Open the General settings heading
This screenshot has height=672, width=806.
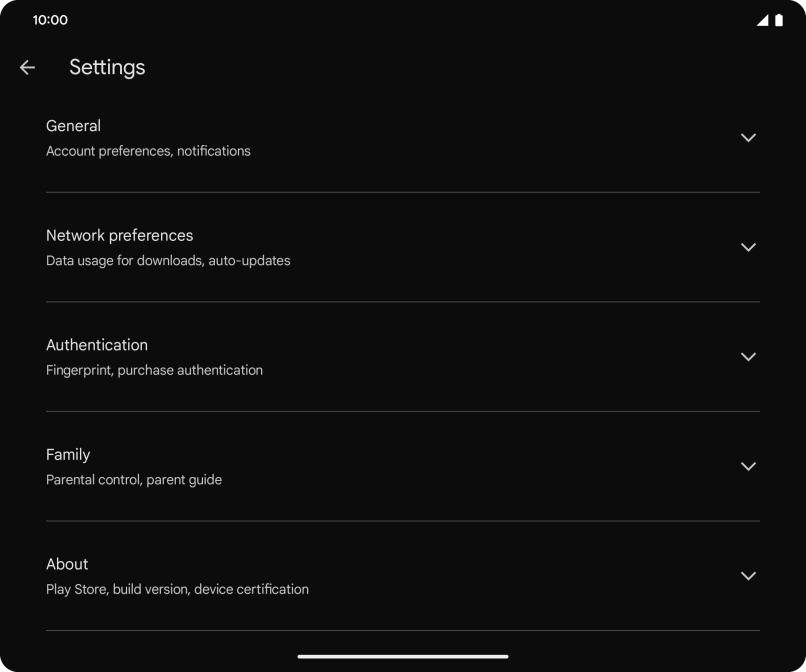click(x=73, y=126)
